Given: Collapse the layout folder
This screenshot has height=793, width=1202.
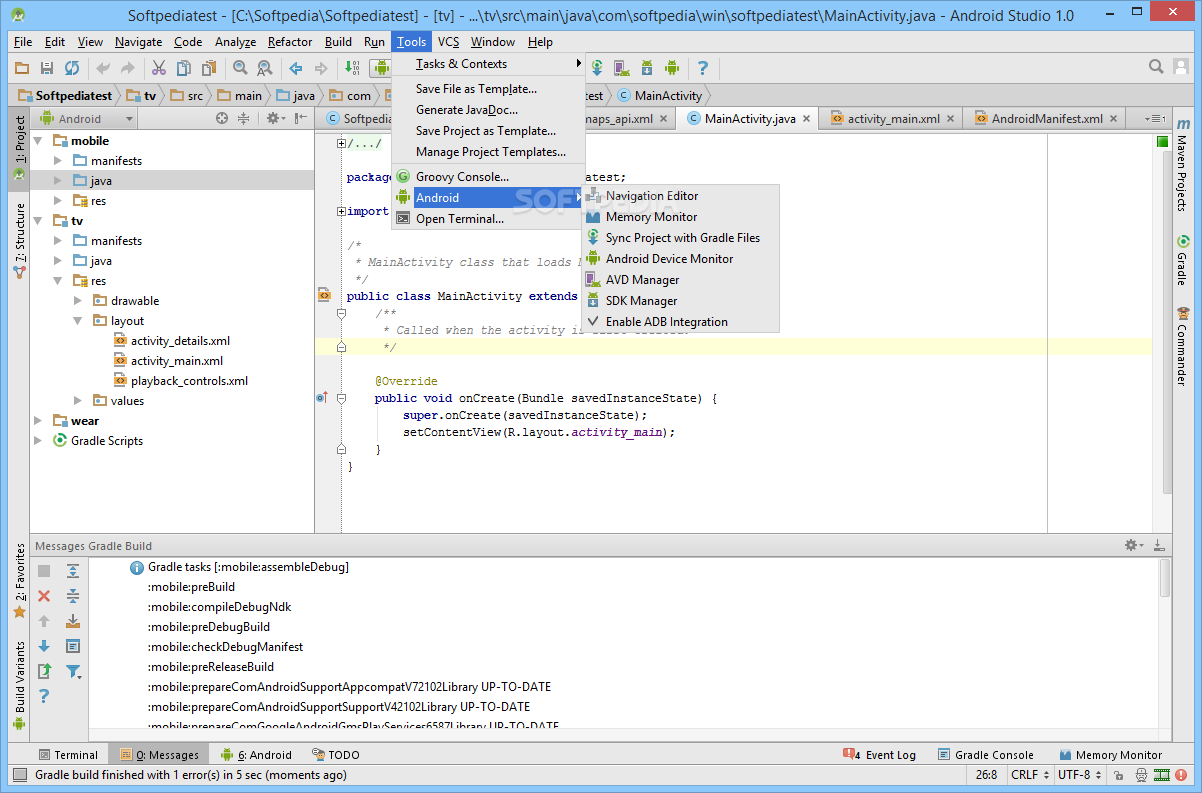Looking at the screenshot, I should click(79, 321).
